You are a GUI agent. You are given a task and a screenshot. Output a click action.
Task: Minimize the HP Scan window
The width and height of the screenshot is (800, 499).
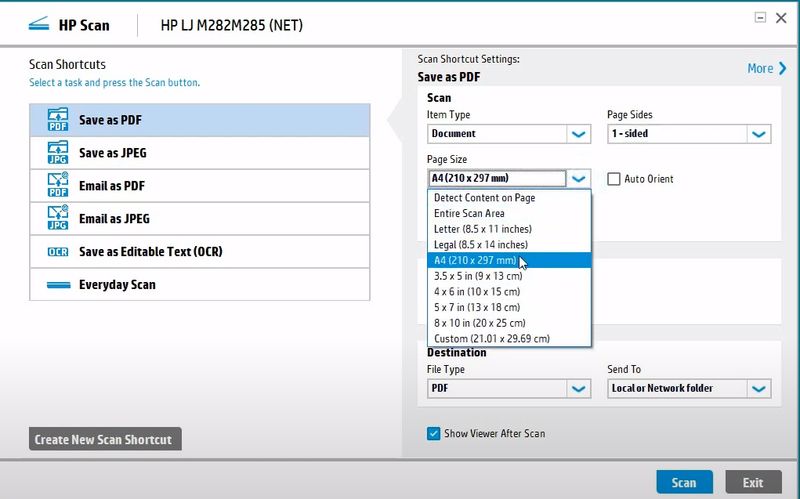point(760,18)
